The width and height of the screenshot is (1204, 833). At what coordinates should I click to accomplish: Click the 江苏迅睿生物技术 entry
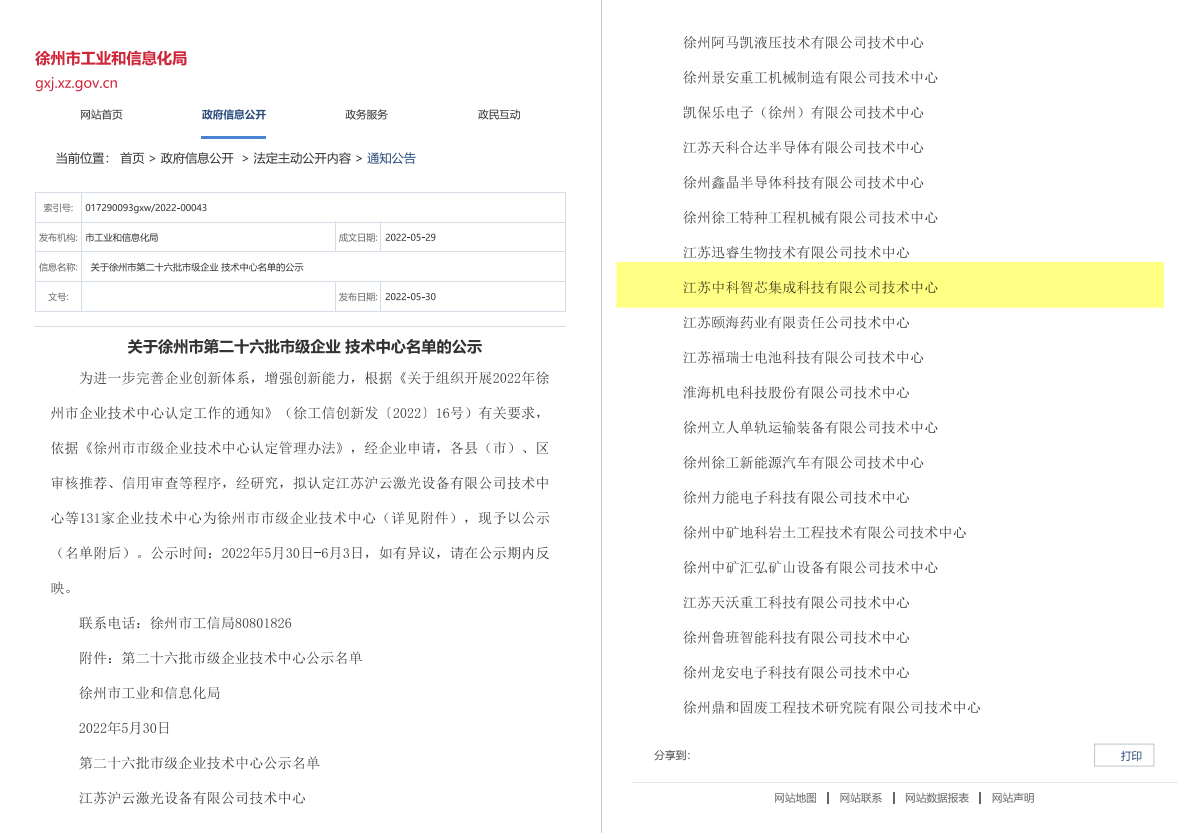(796, 252)
